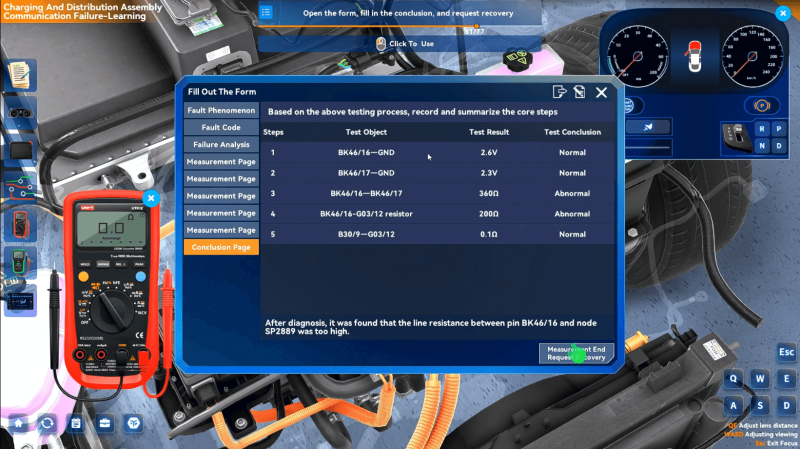Select gear D on the dashboard shifter
Viewport: 800px width, 449px height.
[779, 146]
